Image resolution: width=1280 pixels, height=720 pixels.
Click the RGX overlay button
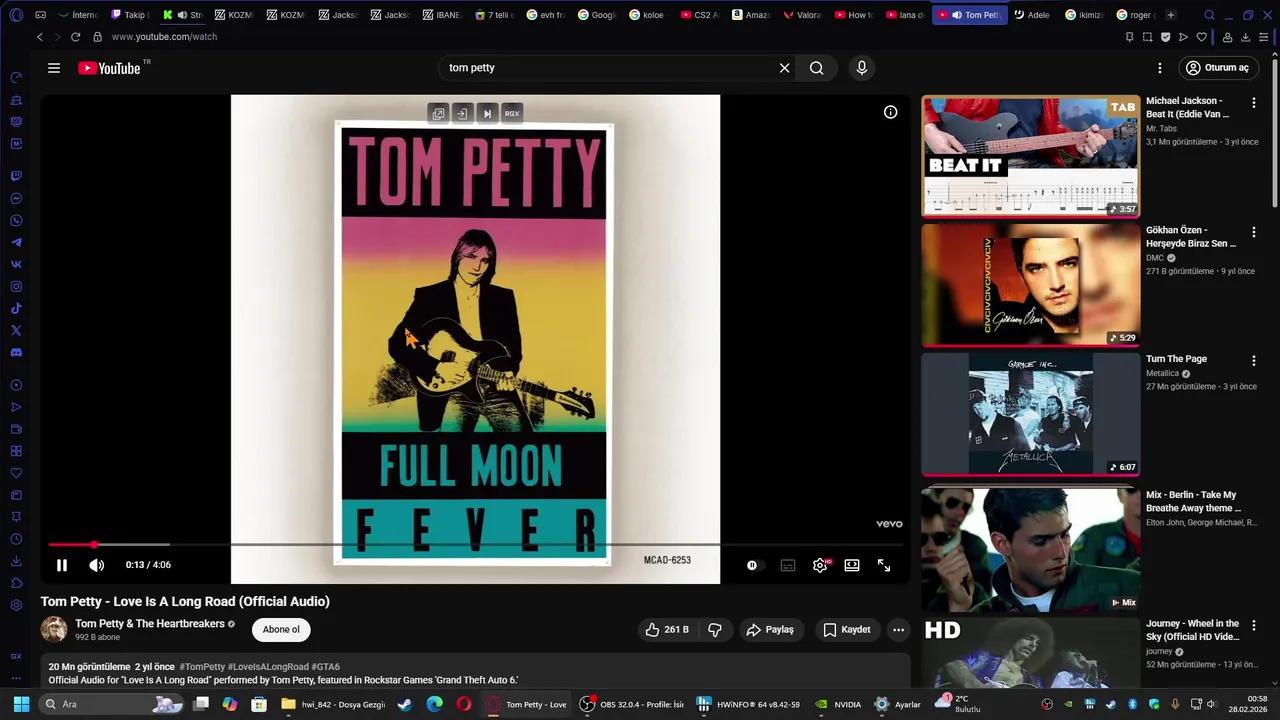[512, 114]
